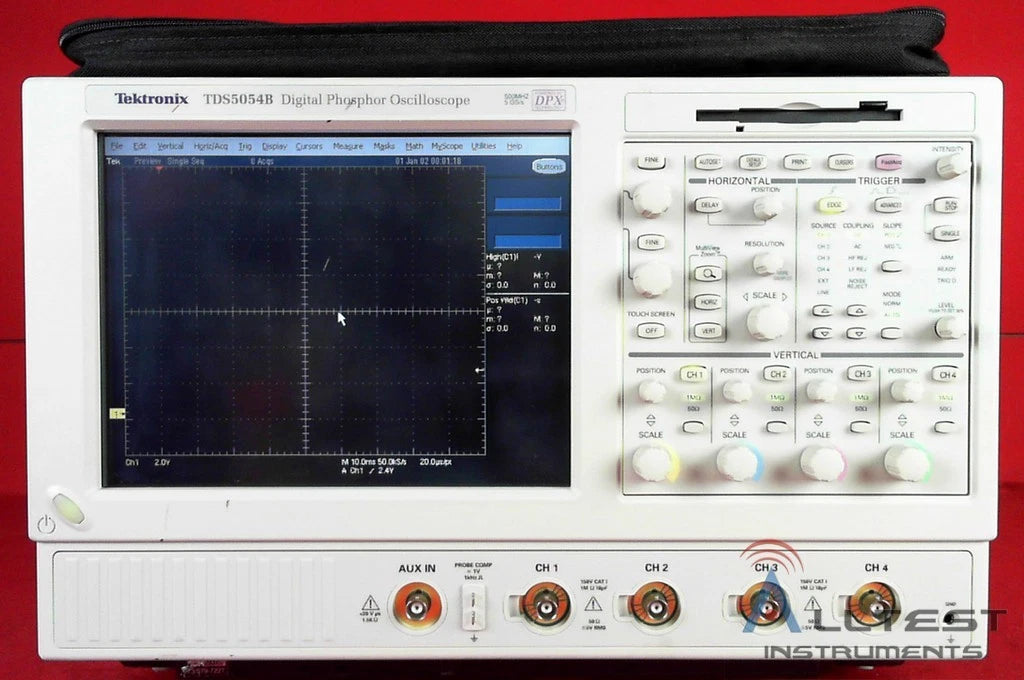Screen dimensions: 1024x680
Task: Push the ADVANCED trigger button
Action: pyautogui.click(x=889, y=205)
